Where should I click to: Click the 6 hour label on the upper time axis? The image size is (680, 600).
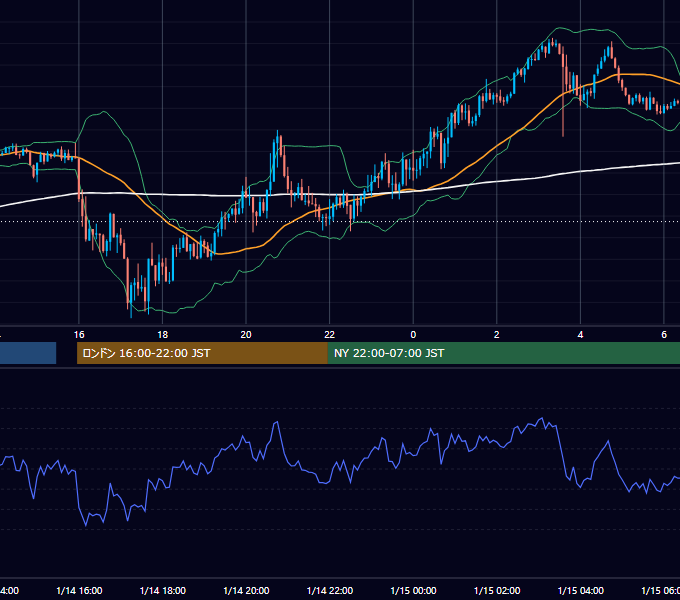coord(664,335)
